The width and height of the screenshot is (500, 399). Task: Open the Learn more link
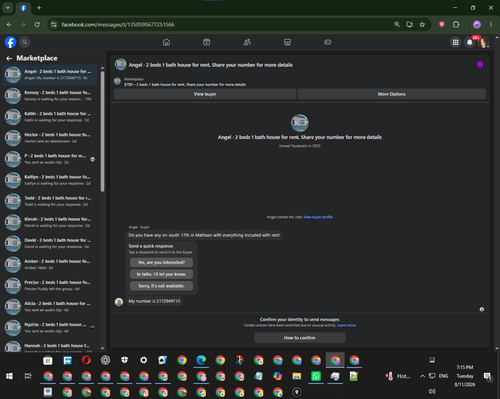[346, 325]
